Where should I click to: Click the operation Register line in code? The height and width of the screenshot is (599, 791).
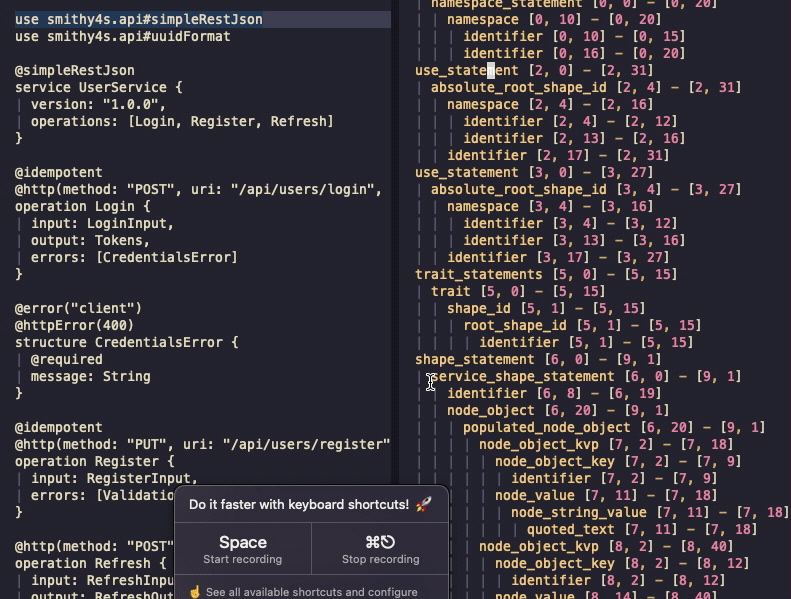[94, 461]
